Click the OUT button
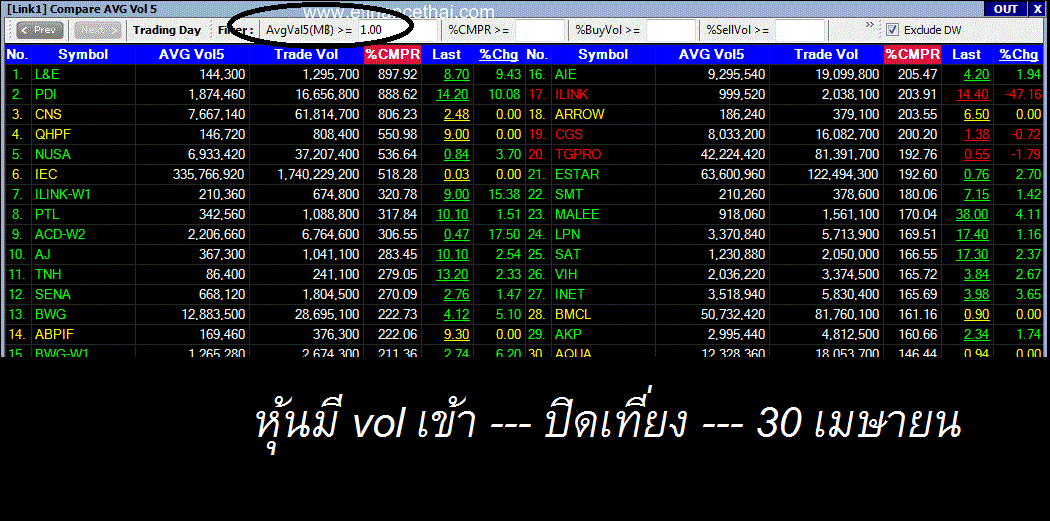Image resolution: width=1050 pixels, height=521 pixels. tap(1006, 9)
